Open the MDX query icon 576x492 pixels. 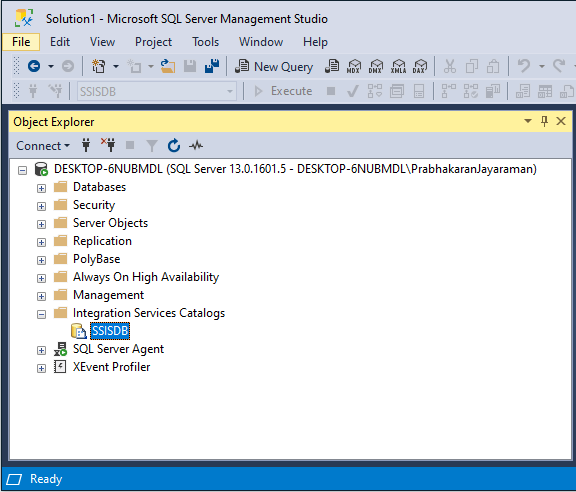point(354,67)
